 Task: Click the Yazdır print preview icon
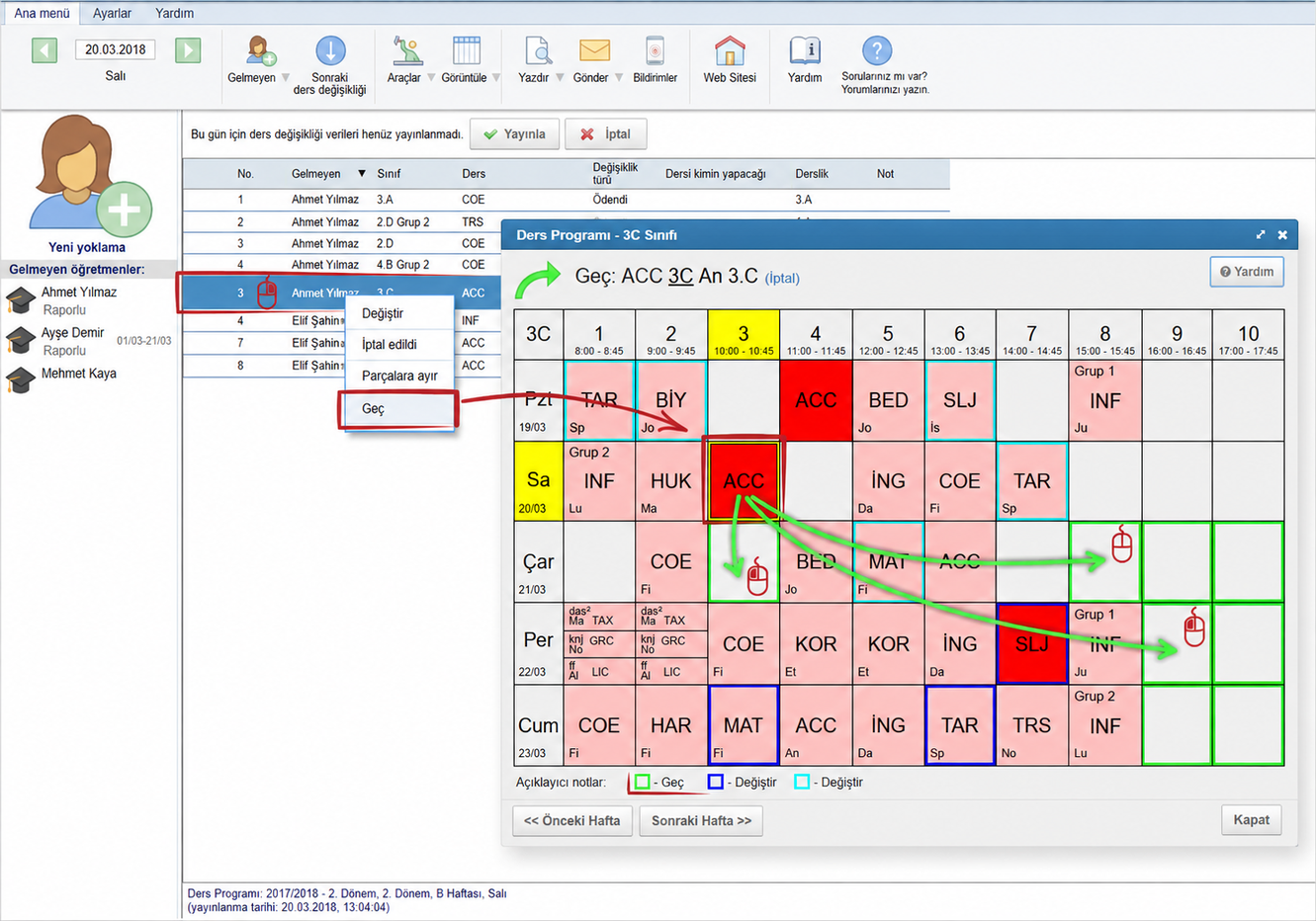point(538,51)
